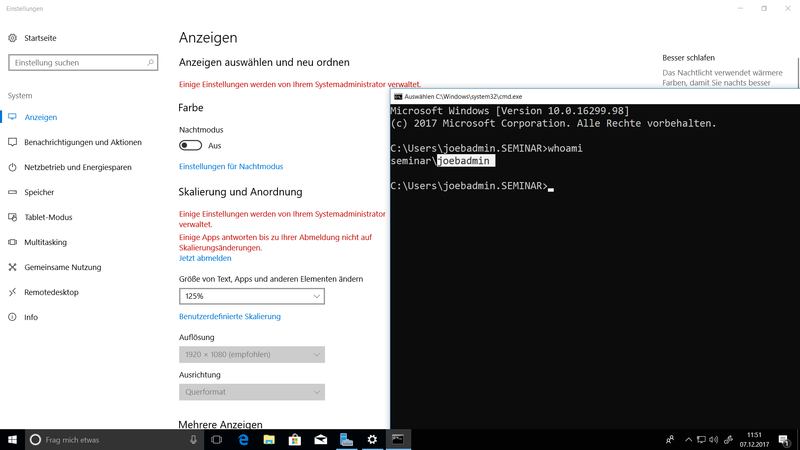Click the Mehrere Anzeigen heading
The height and width of the screenshot is (450, 800).
tap(220, 424)
